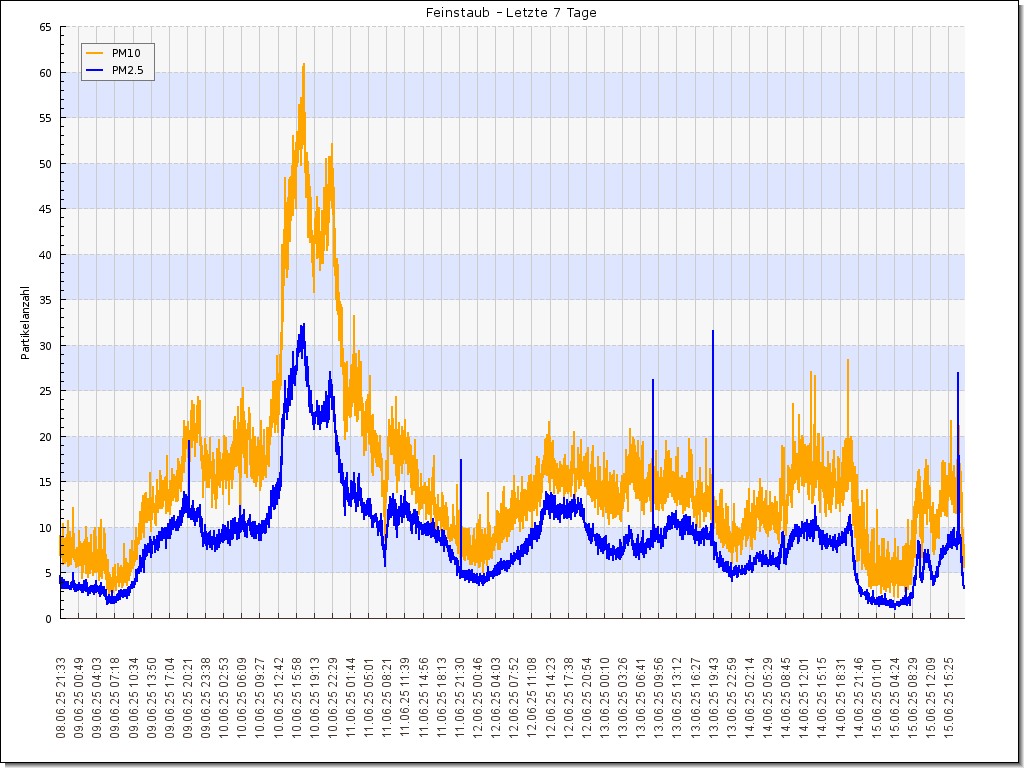Viewport: 1024px width, 768px height.
Task: Click the 50 tick on the y-axis
Action: [45, 163]
